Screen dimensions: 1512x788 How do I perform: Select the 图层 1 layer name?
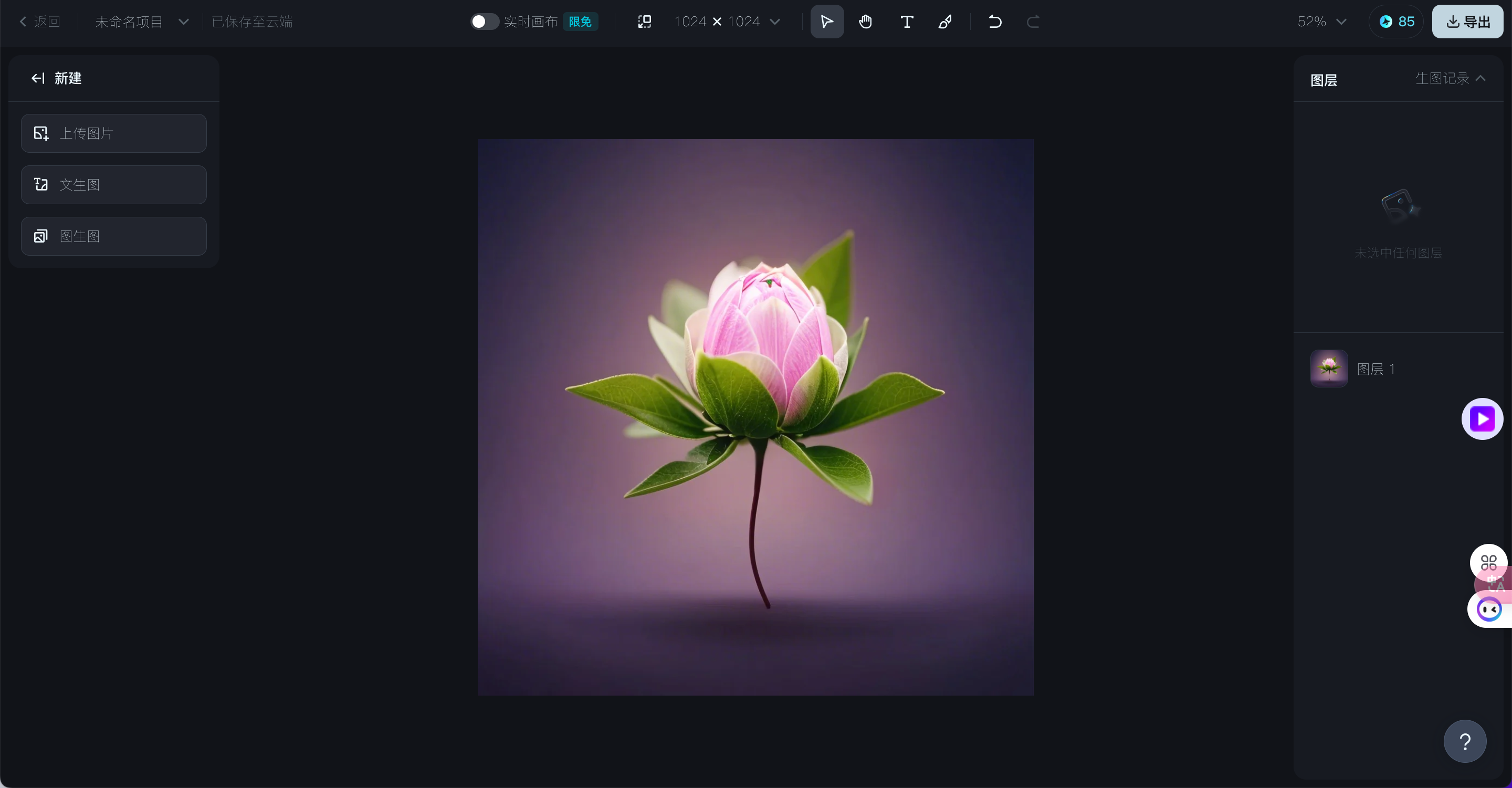click(x=1375, y=369)
